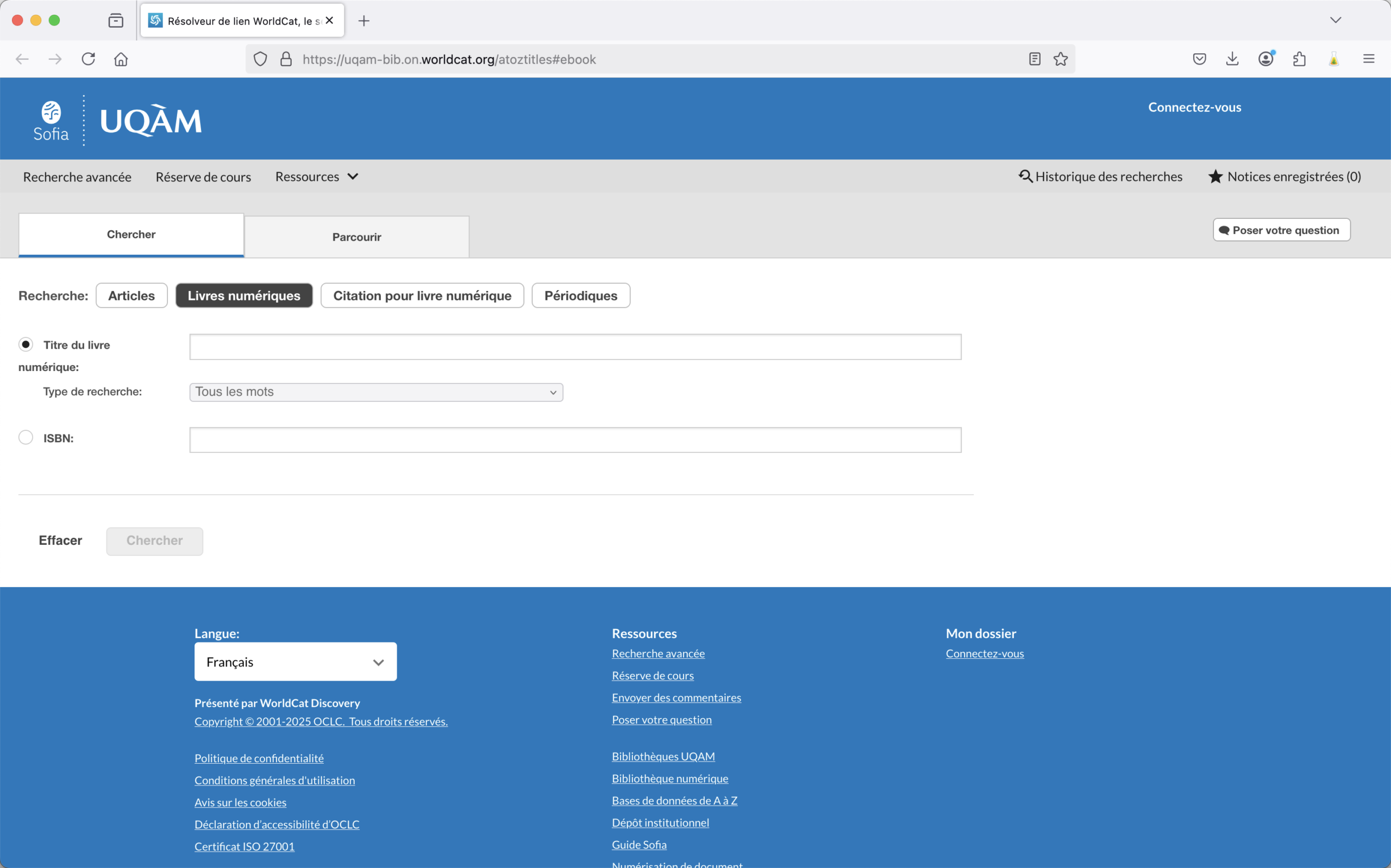The height and width of the screenshot is (868, 1391).
Task: Click the yellow flask extension icon
Action: point(1334,59)
